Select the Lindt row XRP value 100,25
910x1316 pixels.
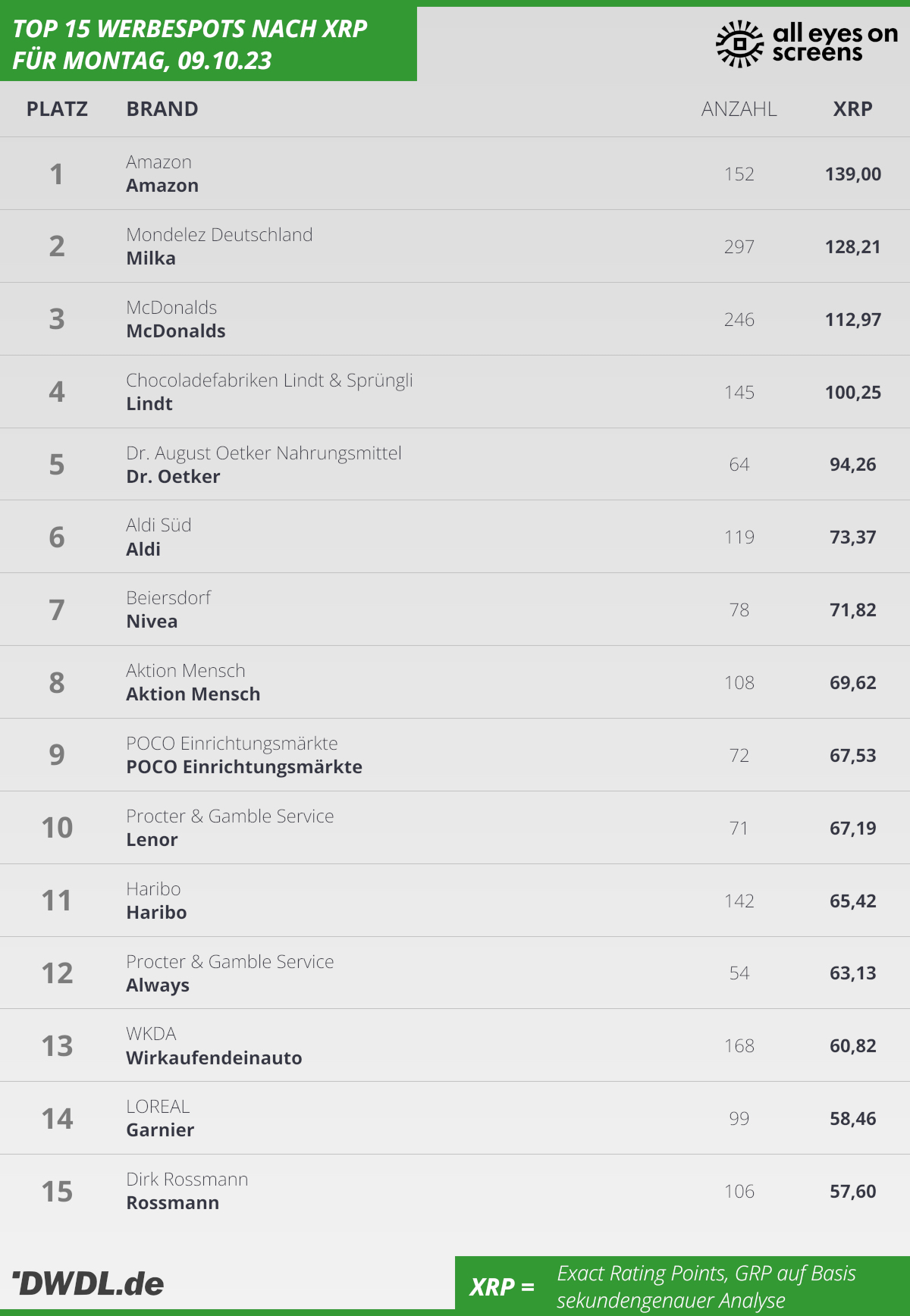(x=853, y=392)
